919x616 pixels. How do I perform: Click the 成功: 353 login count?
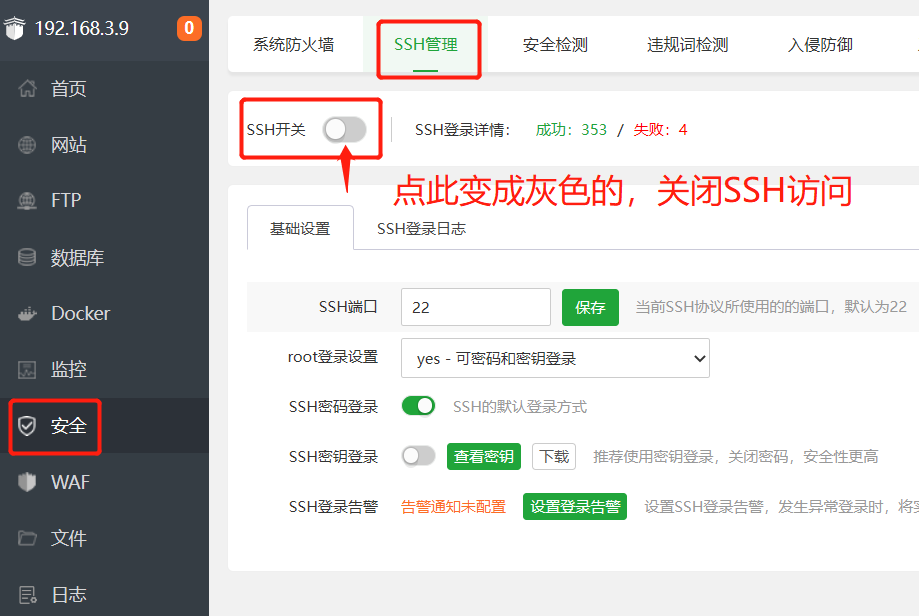tap(571, 130)
